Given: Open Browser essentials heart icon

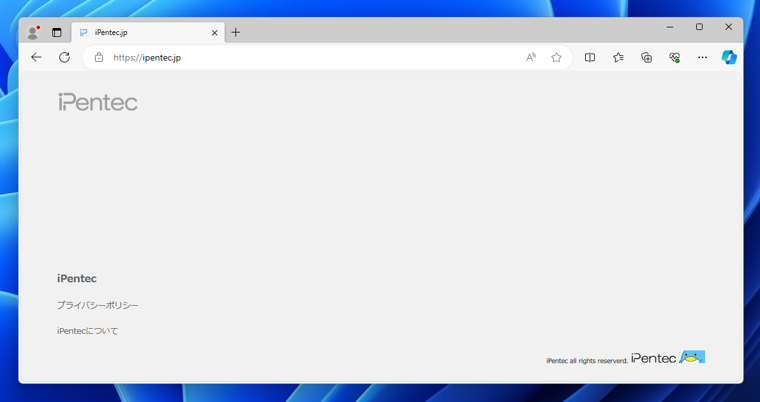Looking at the screenshot, I should pos(674,57).
